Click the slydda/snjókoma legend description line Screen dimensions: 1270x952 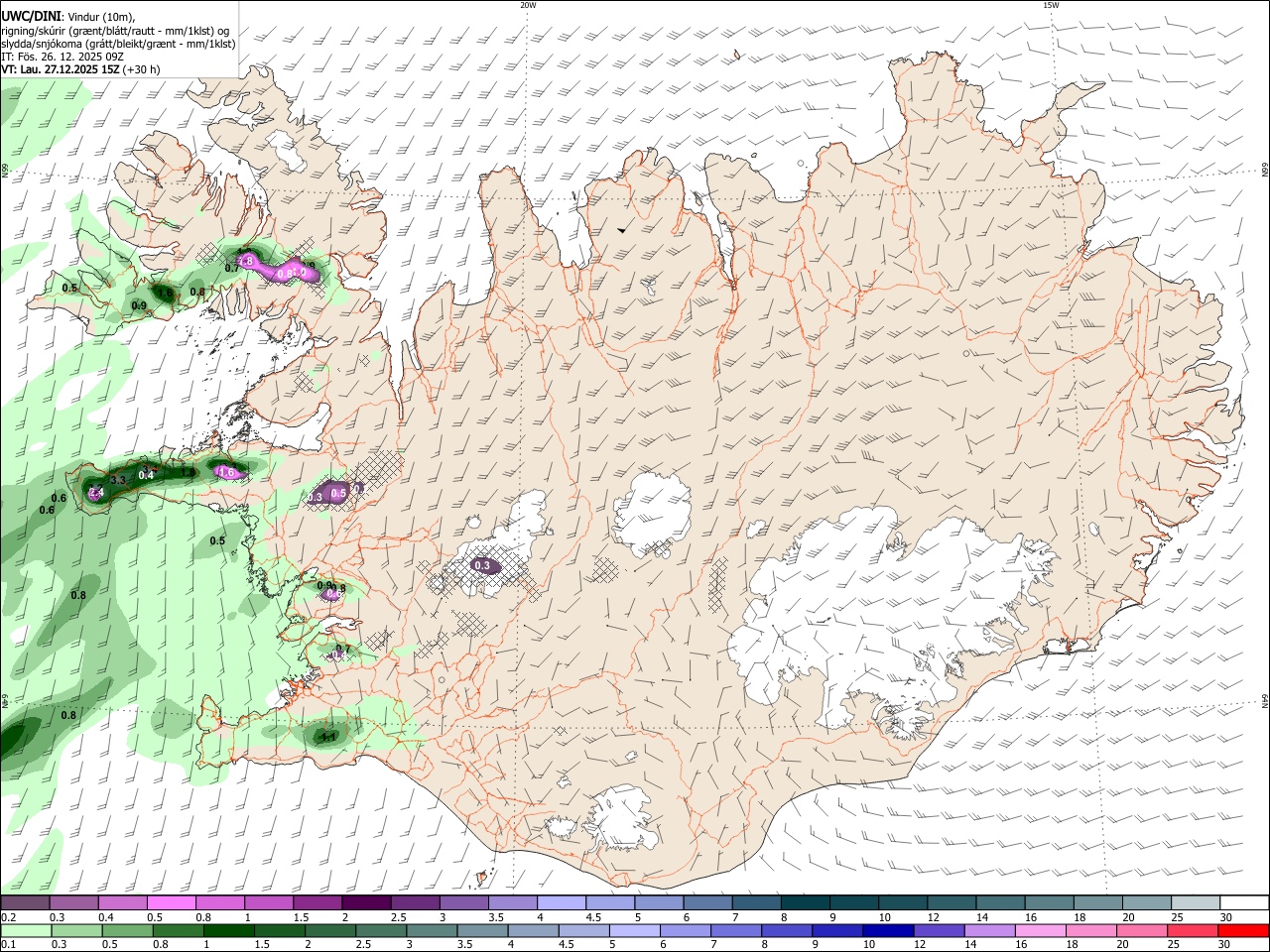pyautogui.click(x=118, y=44)
